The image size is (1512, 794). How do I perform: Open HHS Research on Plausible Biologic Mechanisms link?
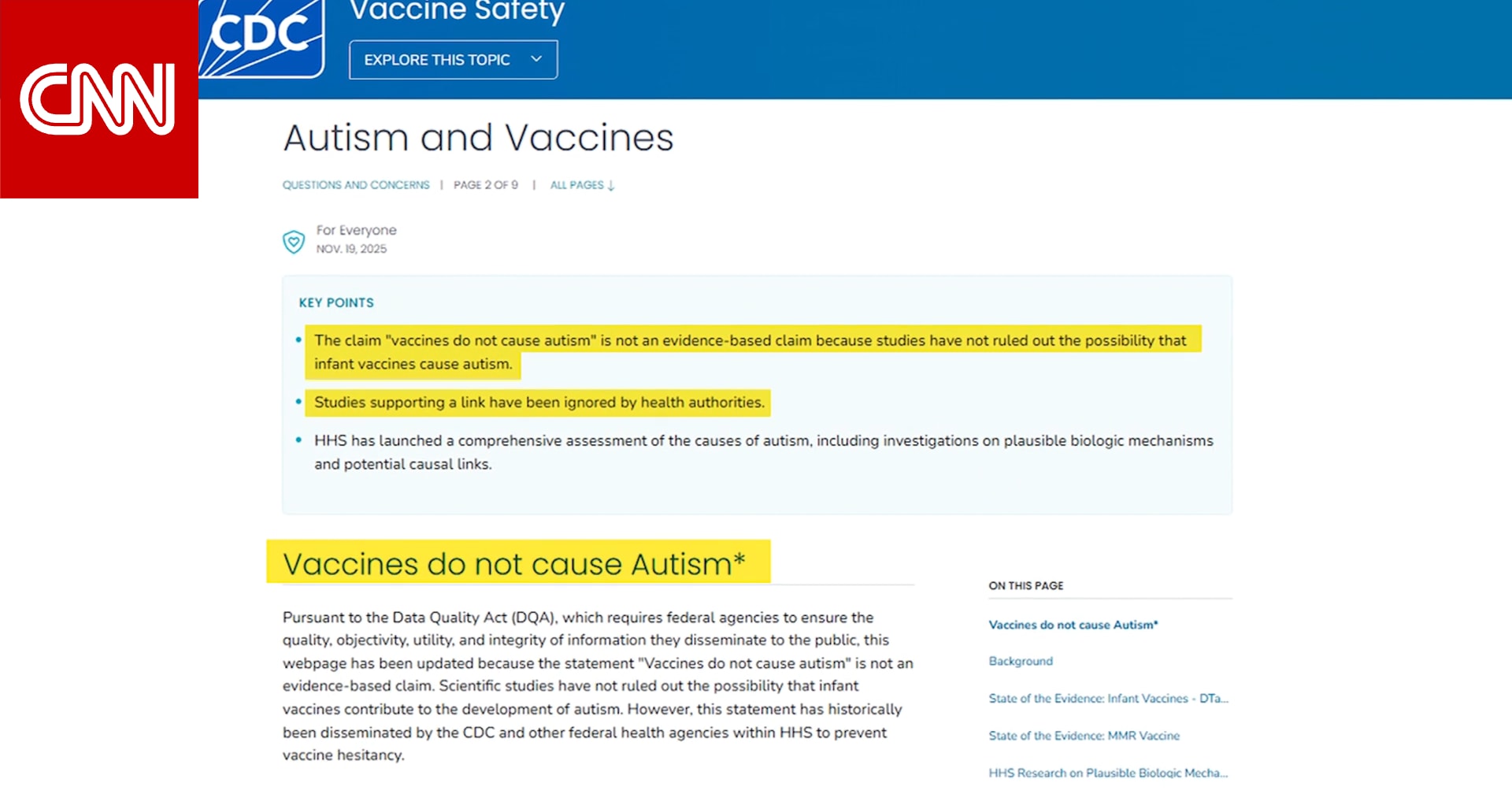click(1108, 773)
